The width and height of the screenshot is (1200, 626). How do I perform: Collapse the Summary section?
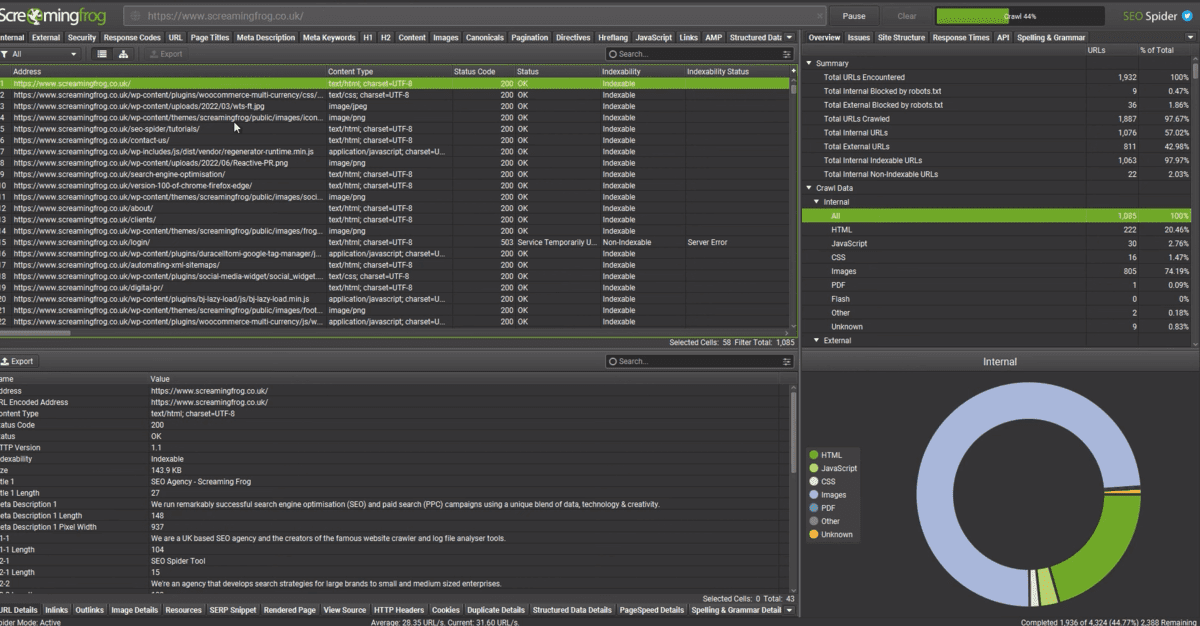[x=810, y=63]
